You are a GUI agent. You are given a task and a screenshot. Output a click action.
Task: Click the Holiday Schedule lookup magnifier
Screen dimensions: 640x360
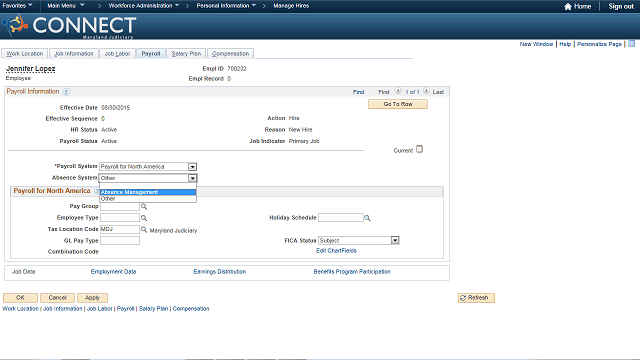click(367, 218)
